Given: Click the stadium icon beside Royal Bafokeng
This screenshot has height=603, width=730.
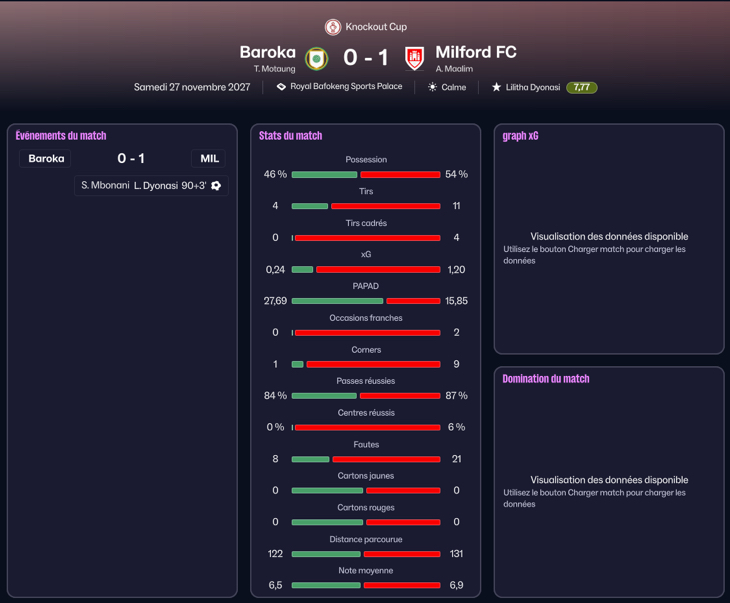Looking at the screenshot, I should pos(281,87).
